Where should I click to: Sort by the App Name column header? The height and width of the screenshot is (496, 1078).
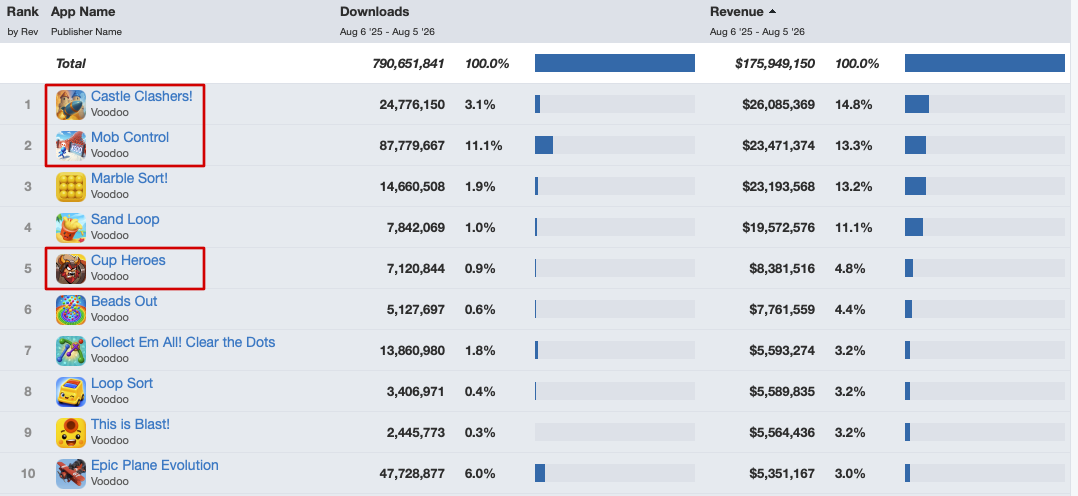[x=82, y=12]
